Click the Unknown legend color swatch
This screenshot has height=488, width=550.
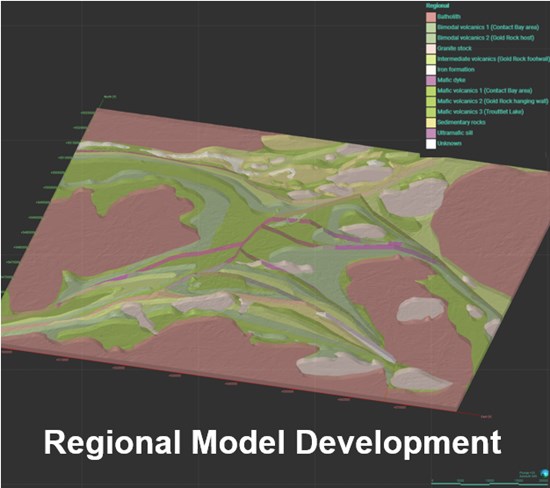click(x=431, y=144)
